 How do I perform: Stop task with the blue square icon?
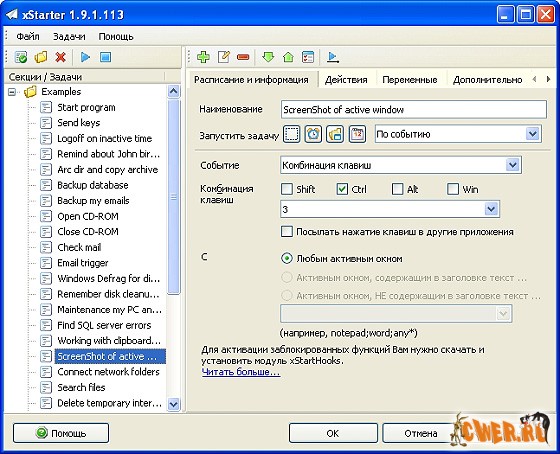pyautogui.click(x=105, y=57)
